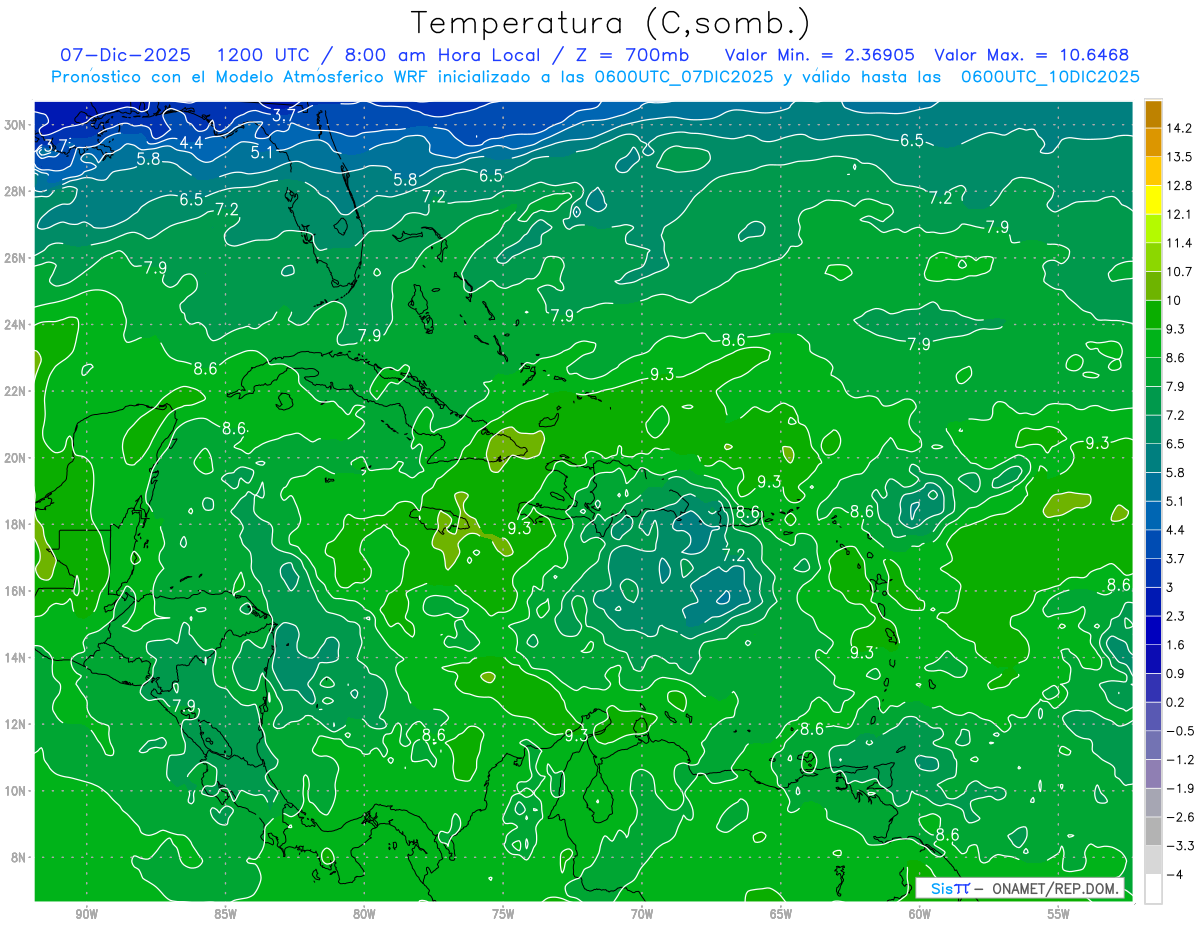Click the '-0.5' legend value

pos(1181,731)
